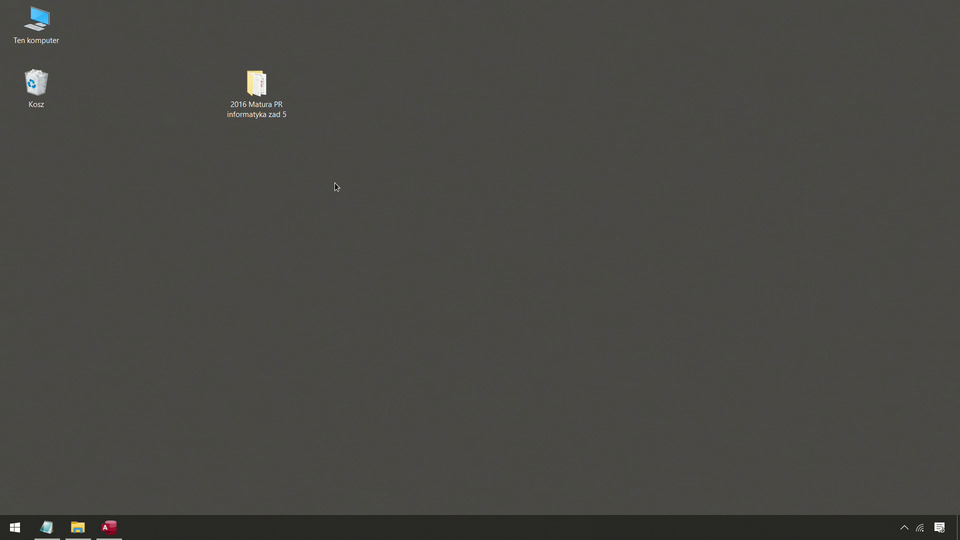Click the "Kosz" text label
Image resolution: width=960 pixels, height=540 pixels.
click(x=36, y=105)
